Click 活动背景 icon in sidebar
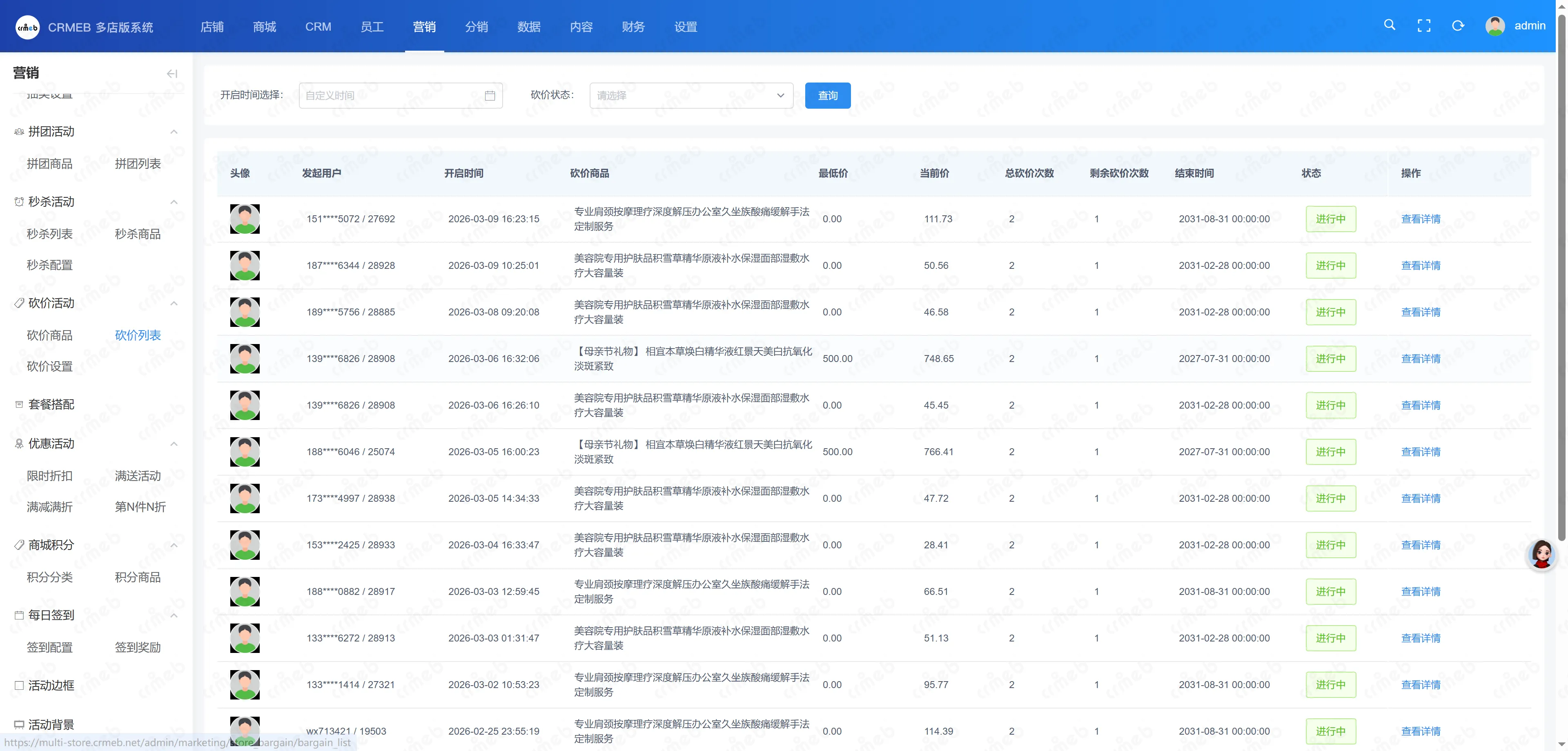1568x751 pixels. coord(19,724)
